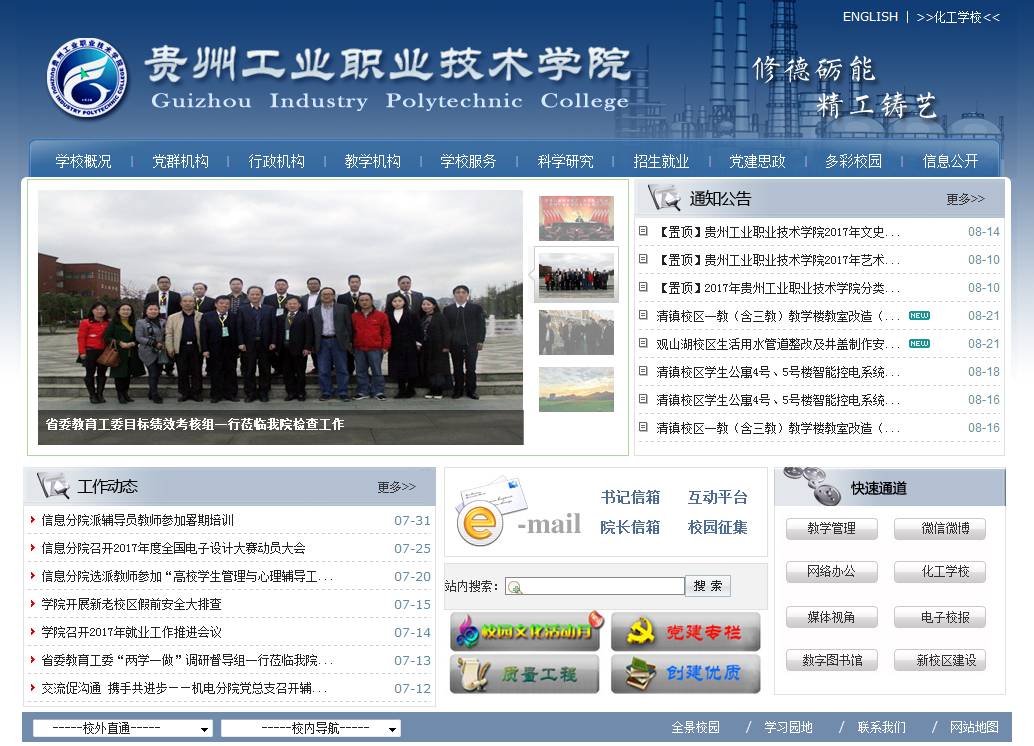Click the 通知公告 magnifier icon
Viewport: 1034px width, 746px height.
tap(664, 198)
